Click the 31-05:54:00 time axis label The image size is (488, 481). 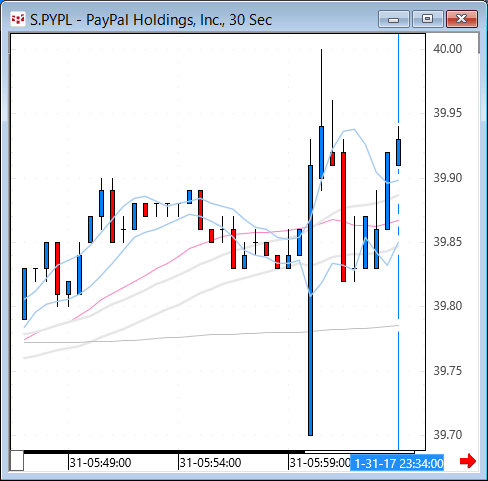point(210,463)
